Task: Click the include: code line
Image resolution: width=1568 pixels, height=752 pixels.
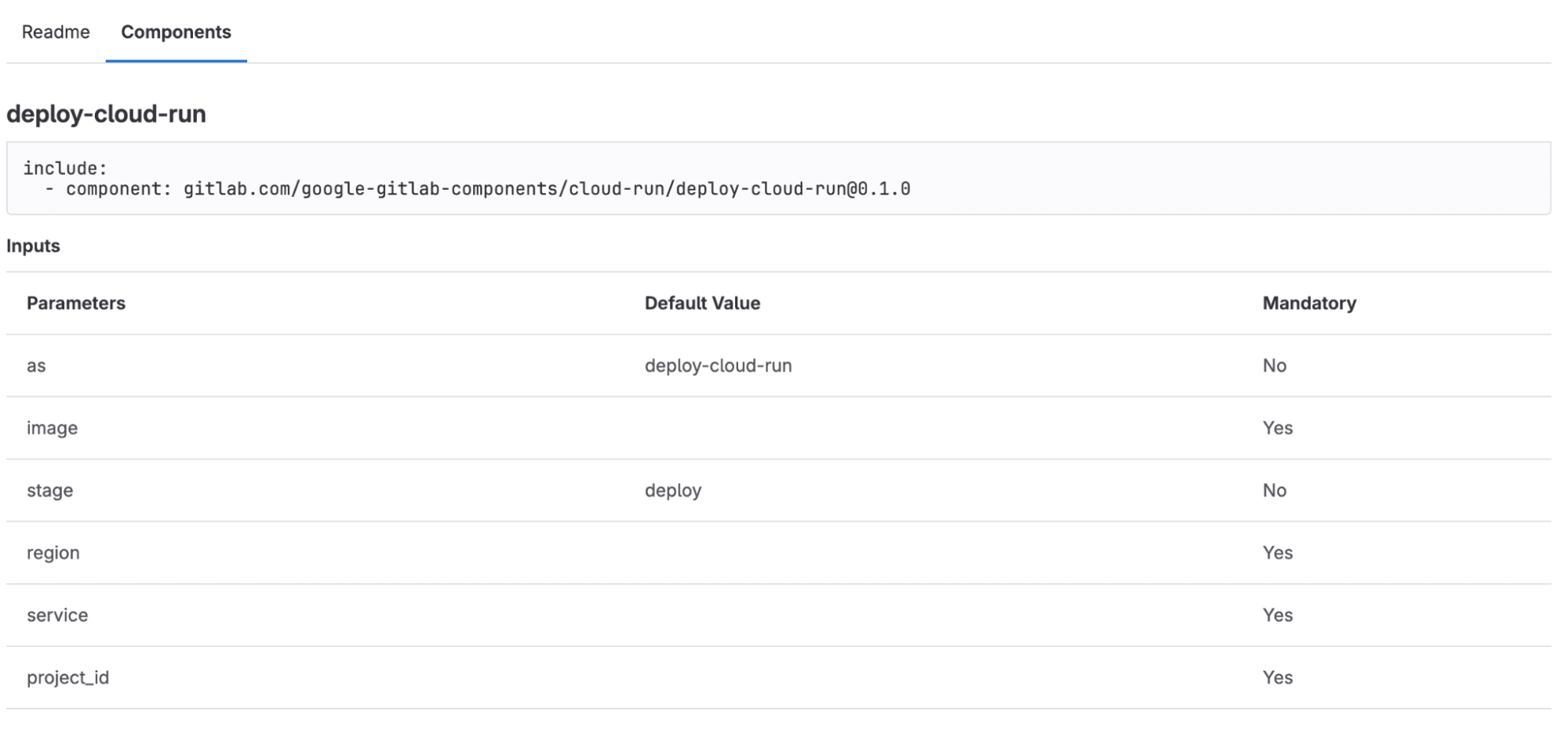Action: [65, 168]
